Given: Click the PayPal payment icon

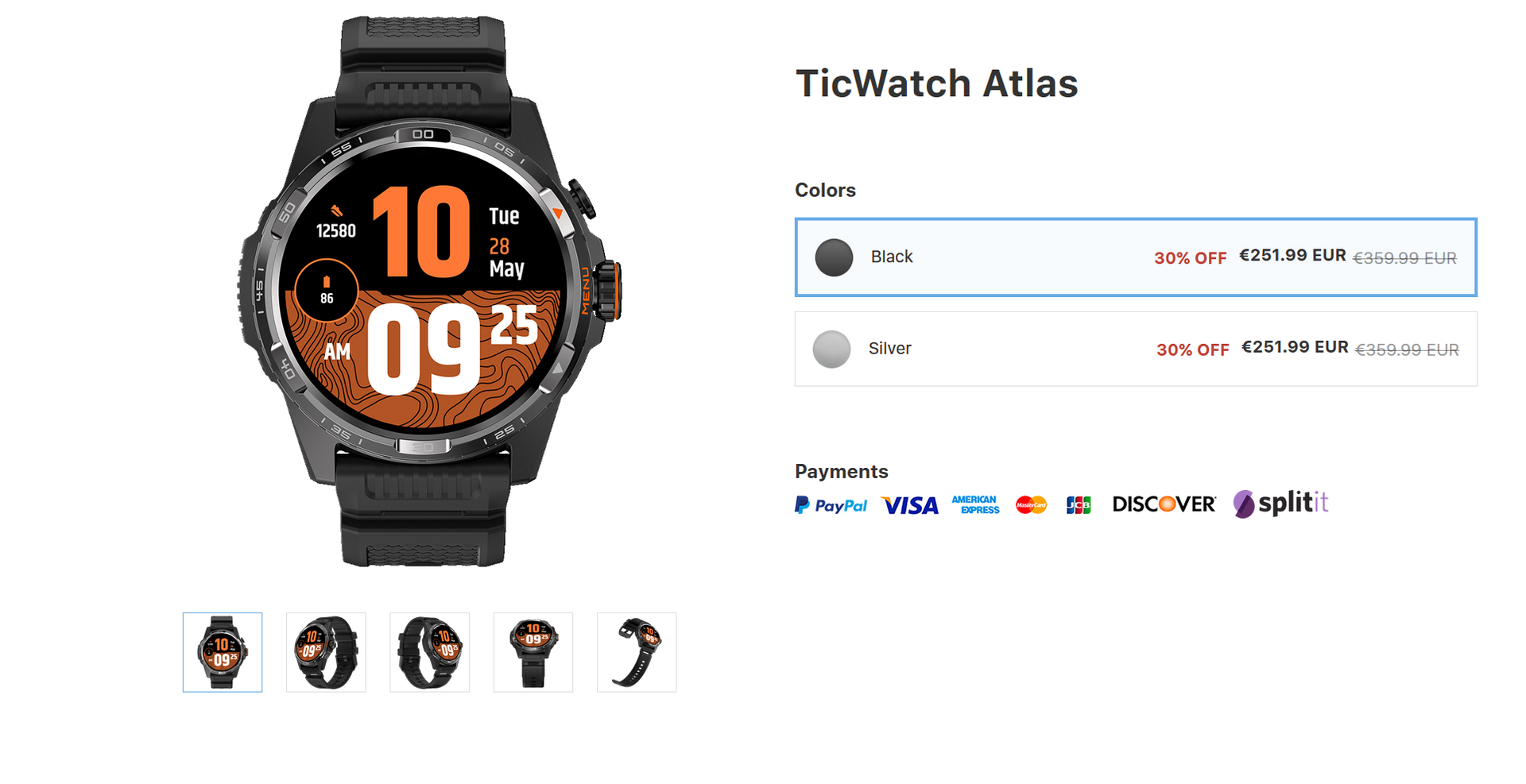Looking at the screenshot, I should (x=831, y=505).
